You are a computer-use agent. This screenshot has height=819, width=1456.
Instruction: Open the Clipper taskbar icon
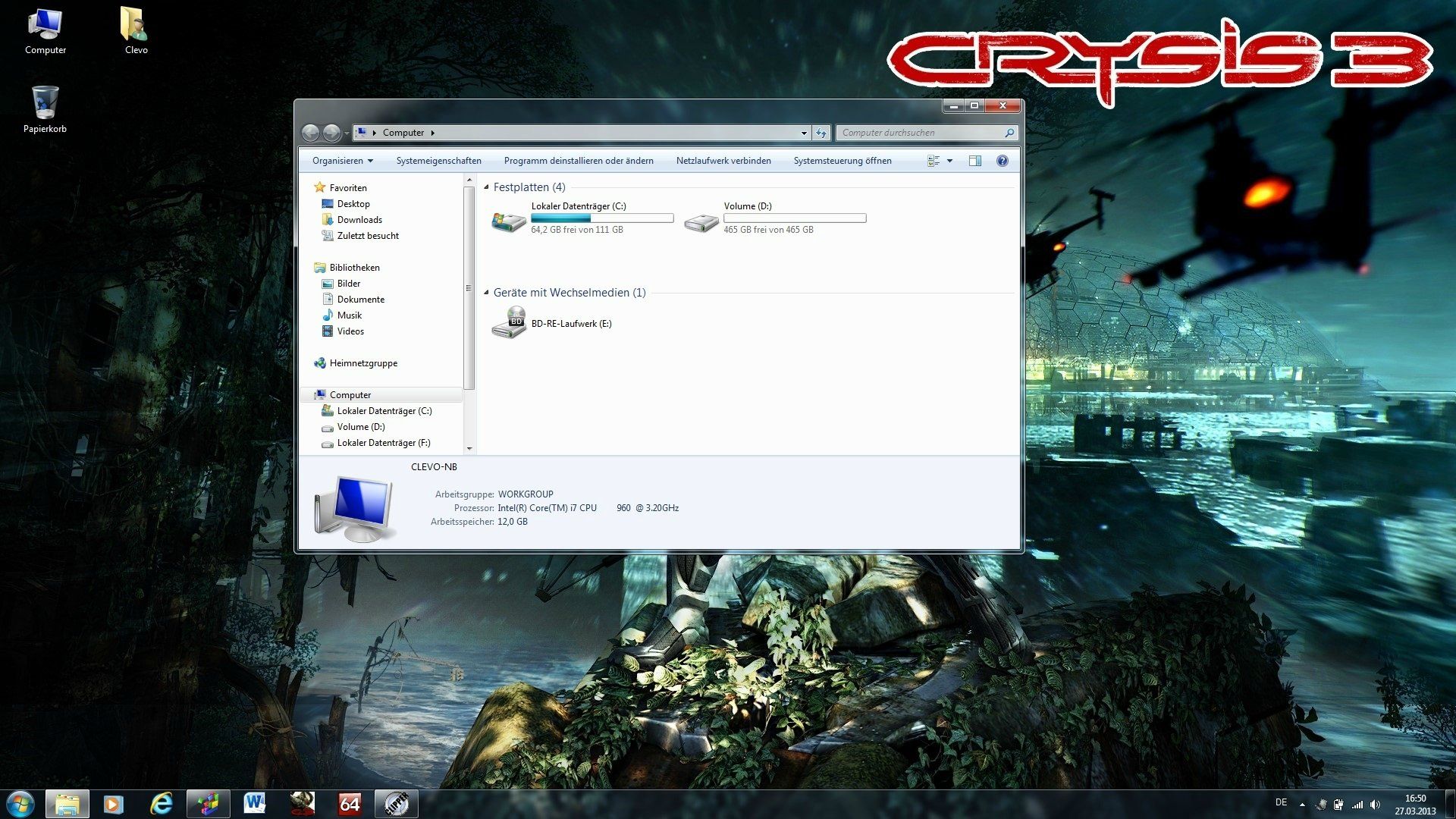pos(396,804)
